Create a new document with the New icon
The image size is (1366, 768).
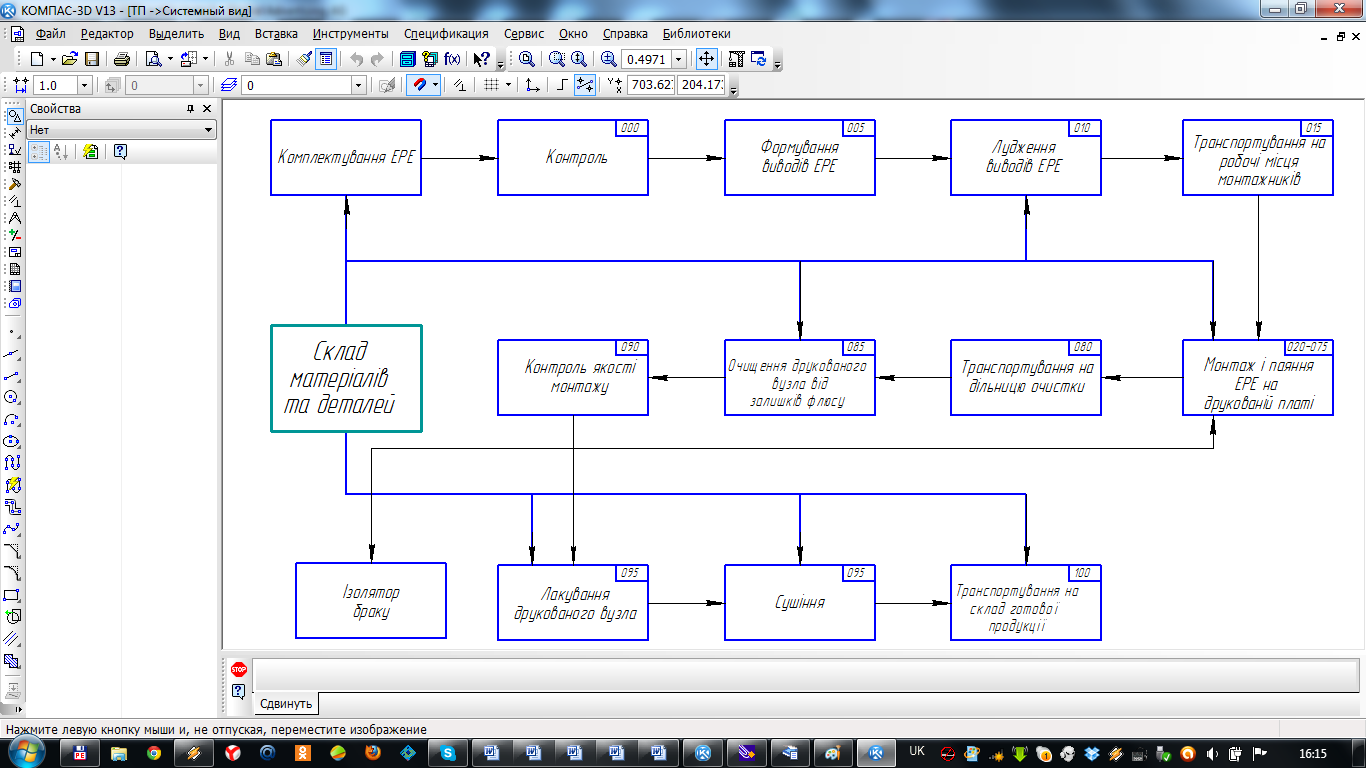(x=36, y=59)
